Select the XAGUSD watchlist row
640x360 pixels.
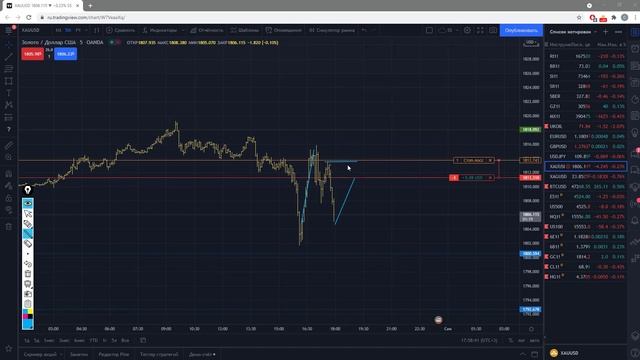[586, 176]
